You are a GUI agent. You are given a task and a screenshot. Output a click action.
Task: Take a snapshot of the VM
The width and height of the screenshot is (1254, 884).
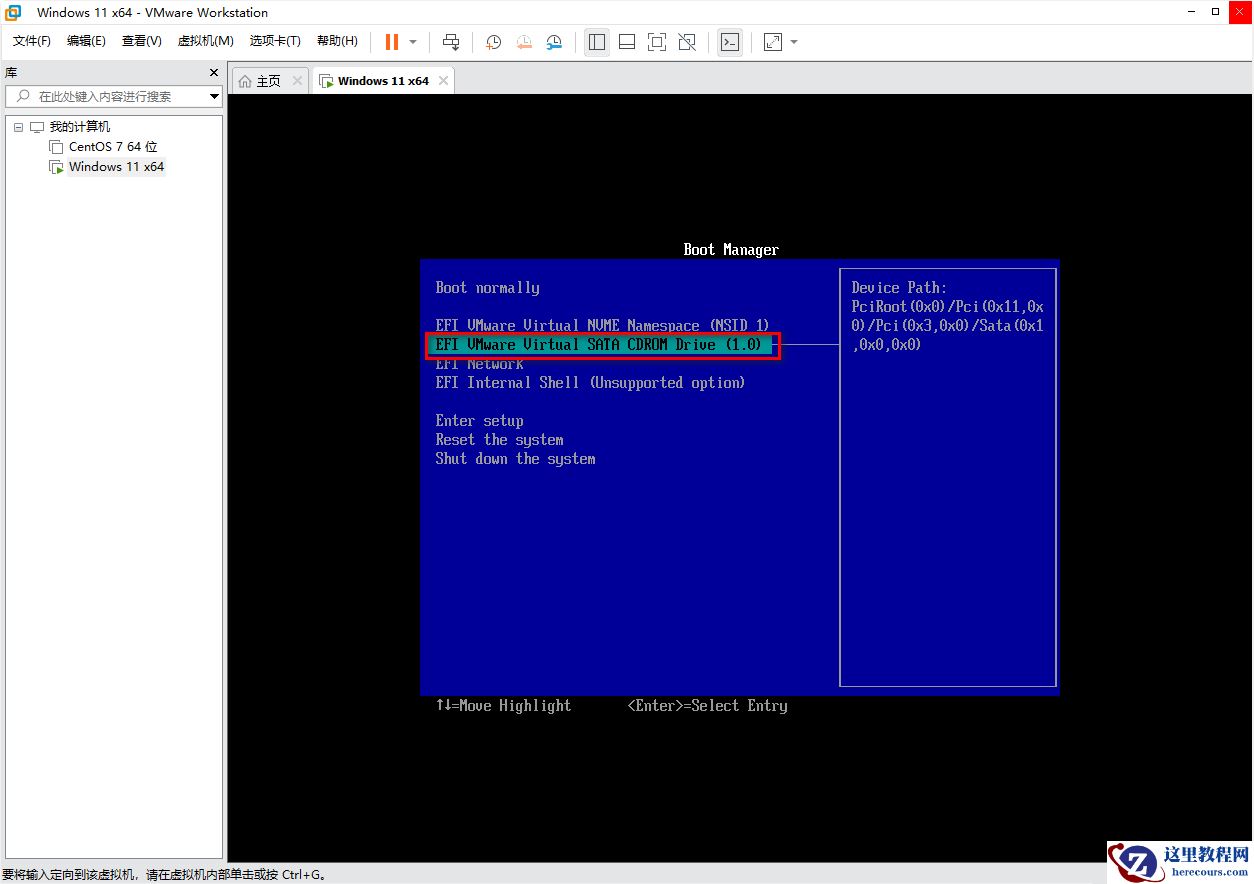[x=492, y=42]
